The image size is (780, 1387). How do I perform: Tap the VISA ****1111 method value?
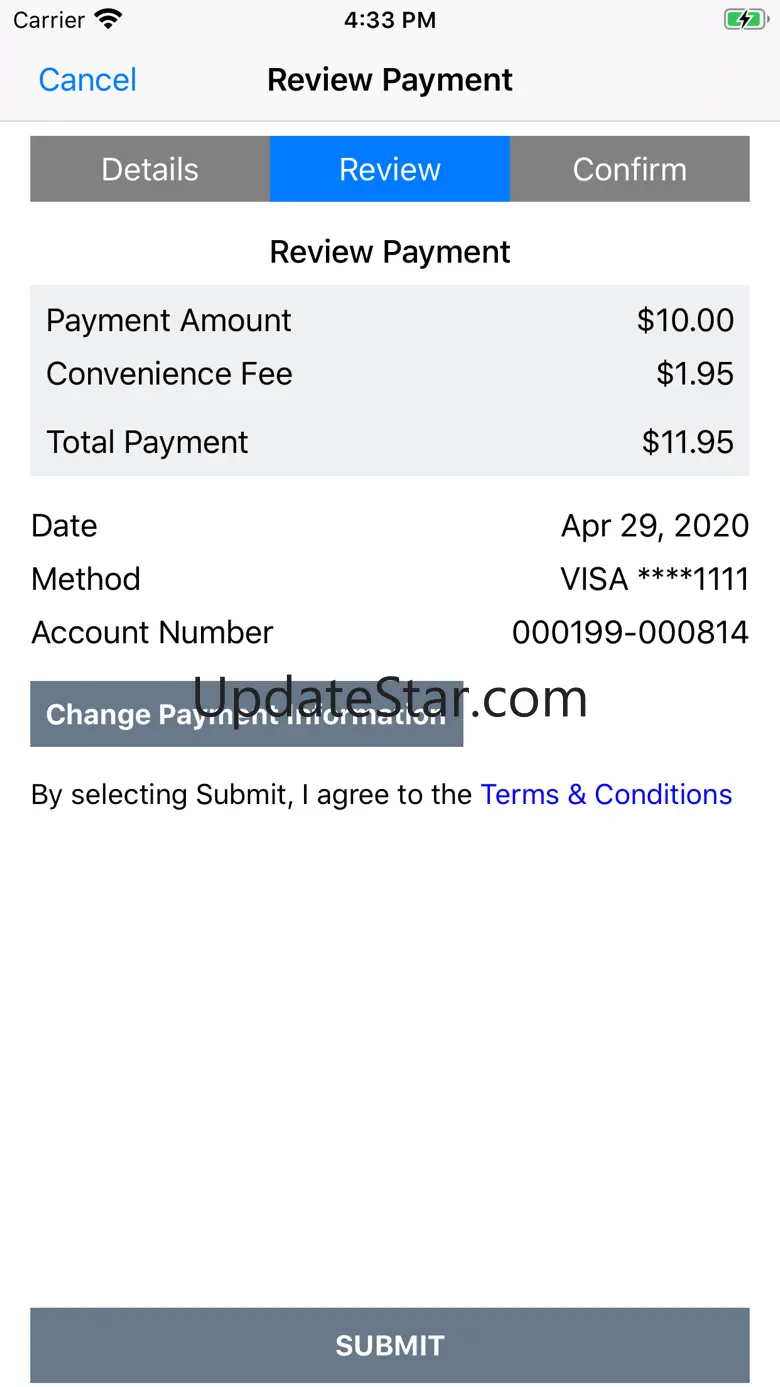click(654, 579)
